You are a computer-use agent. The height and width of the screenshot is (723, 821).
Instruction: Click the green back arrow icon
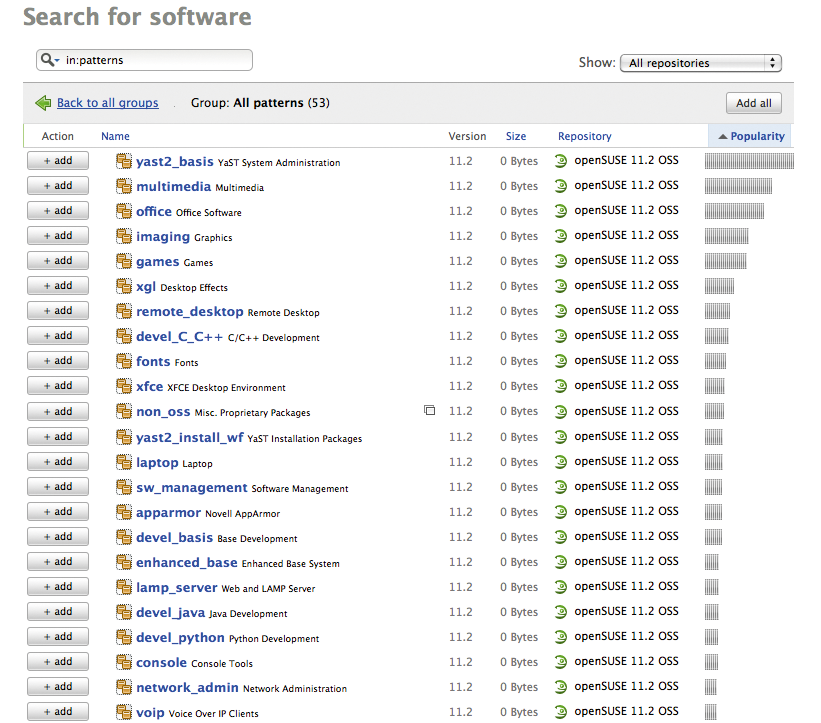pyautogui.click(x=43, y=102)
